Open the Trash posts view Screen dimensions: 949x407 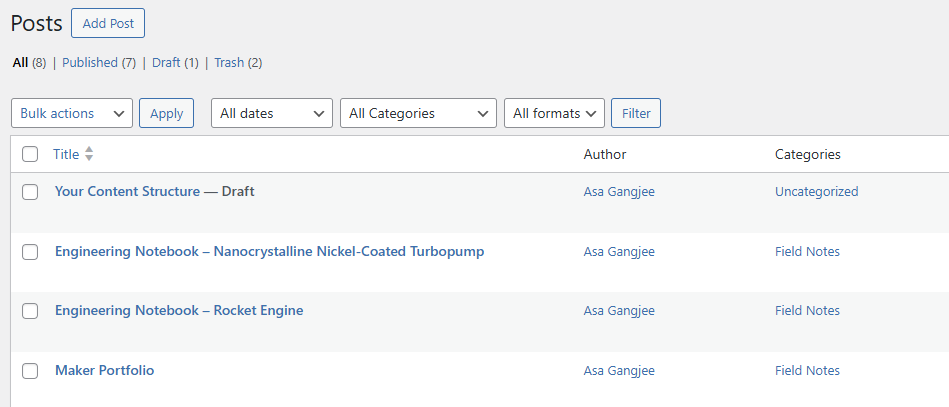click(x=229, y=62)
